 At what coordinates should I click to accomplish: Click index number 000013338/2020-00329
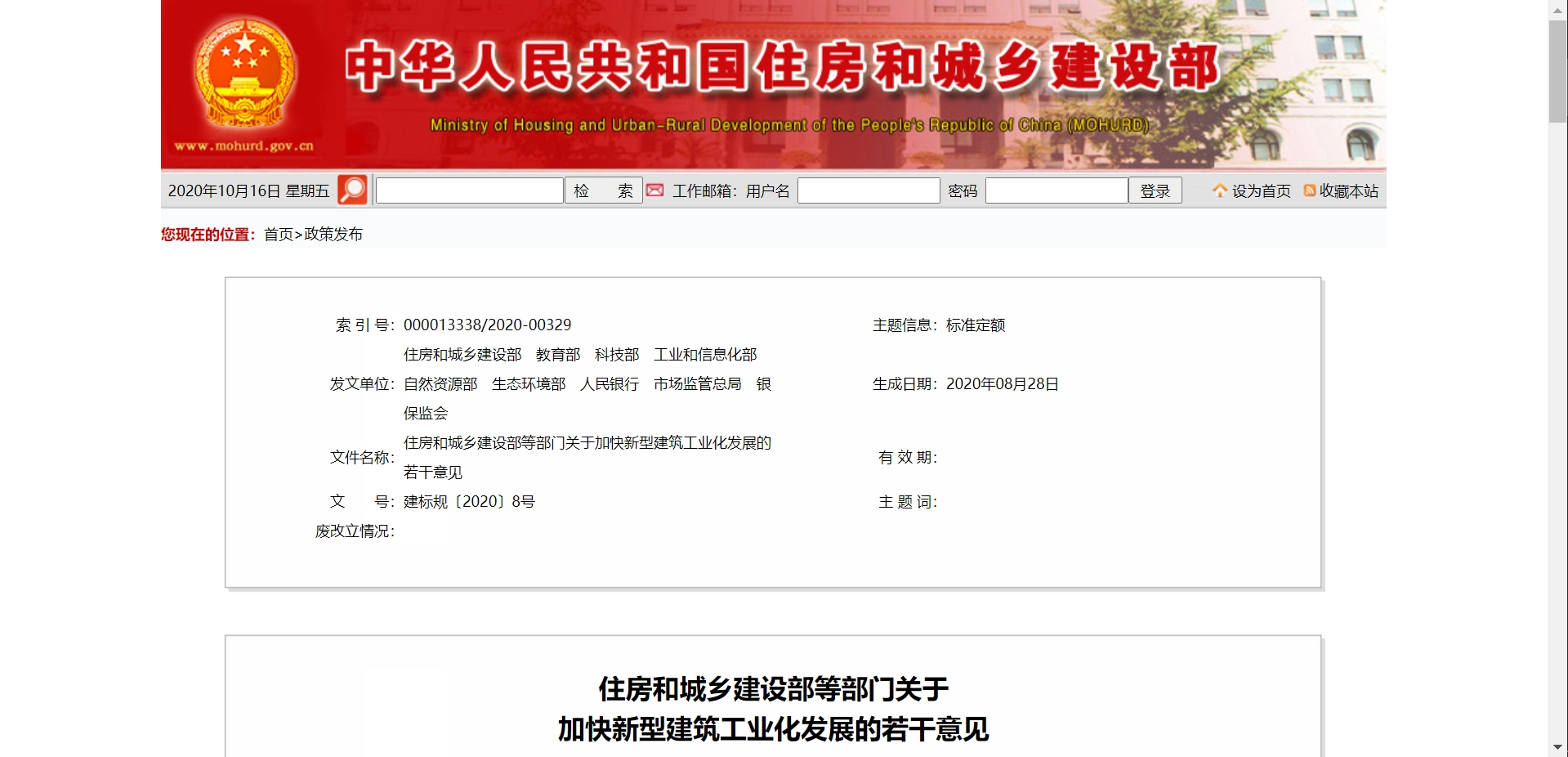(x=488, y=325)
